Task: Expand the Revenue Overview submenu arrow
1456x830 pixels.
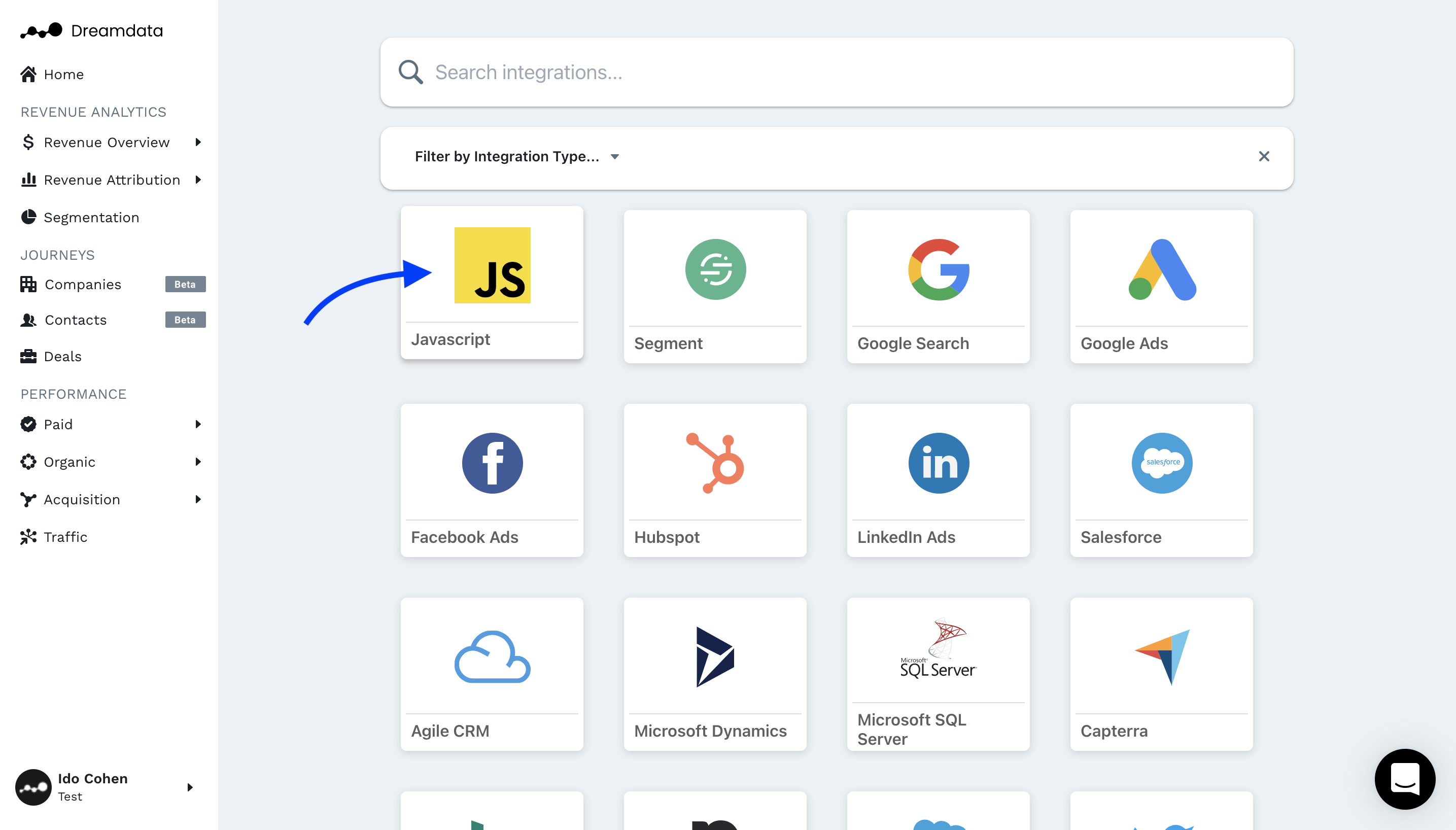Action: tap(198, 142)
